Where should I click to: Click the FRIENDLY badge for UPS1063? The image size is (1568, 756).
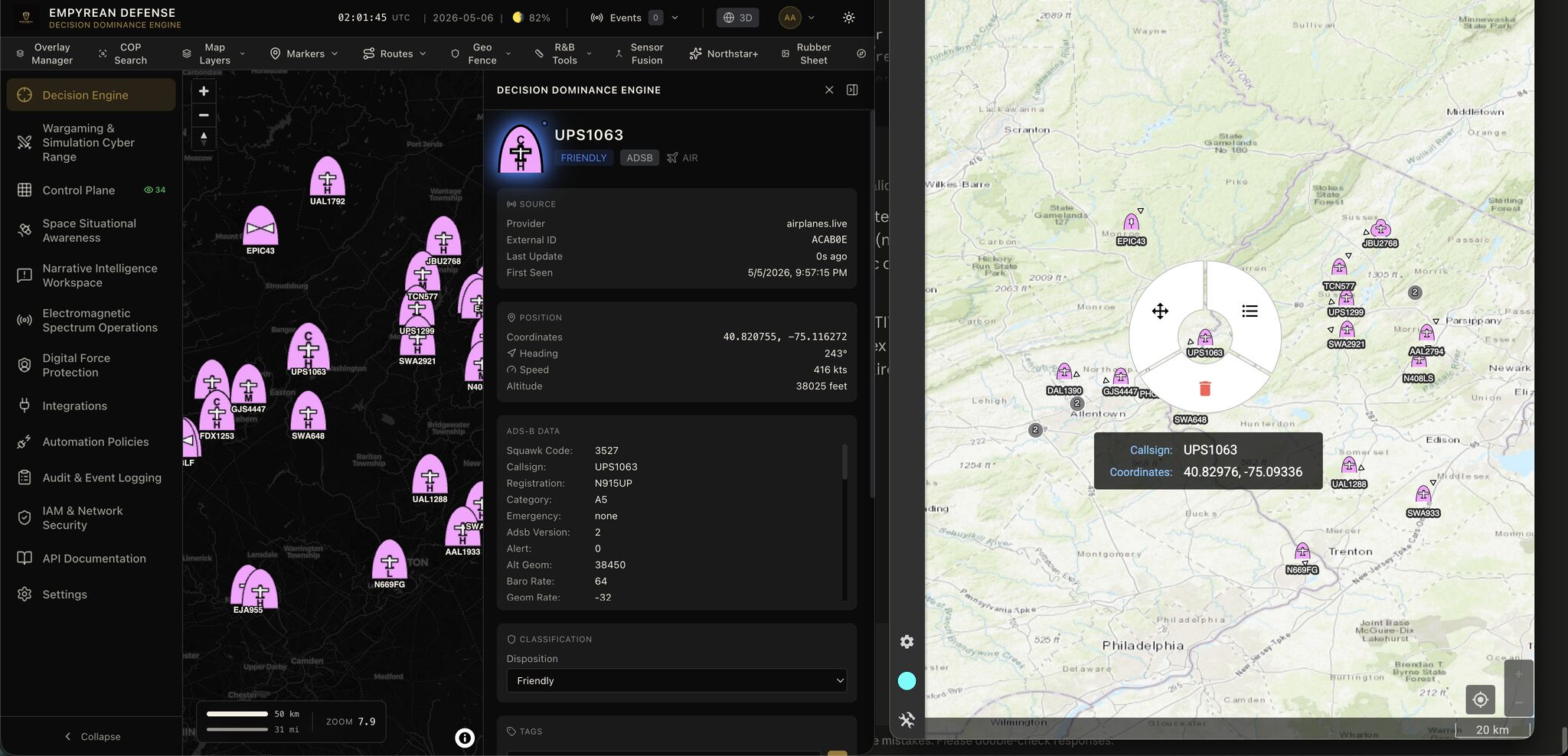click(x=583, y=158)
